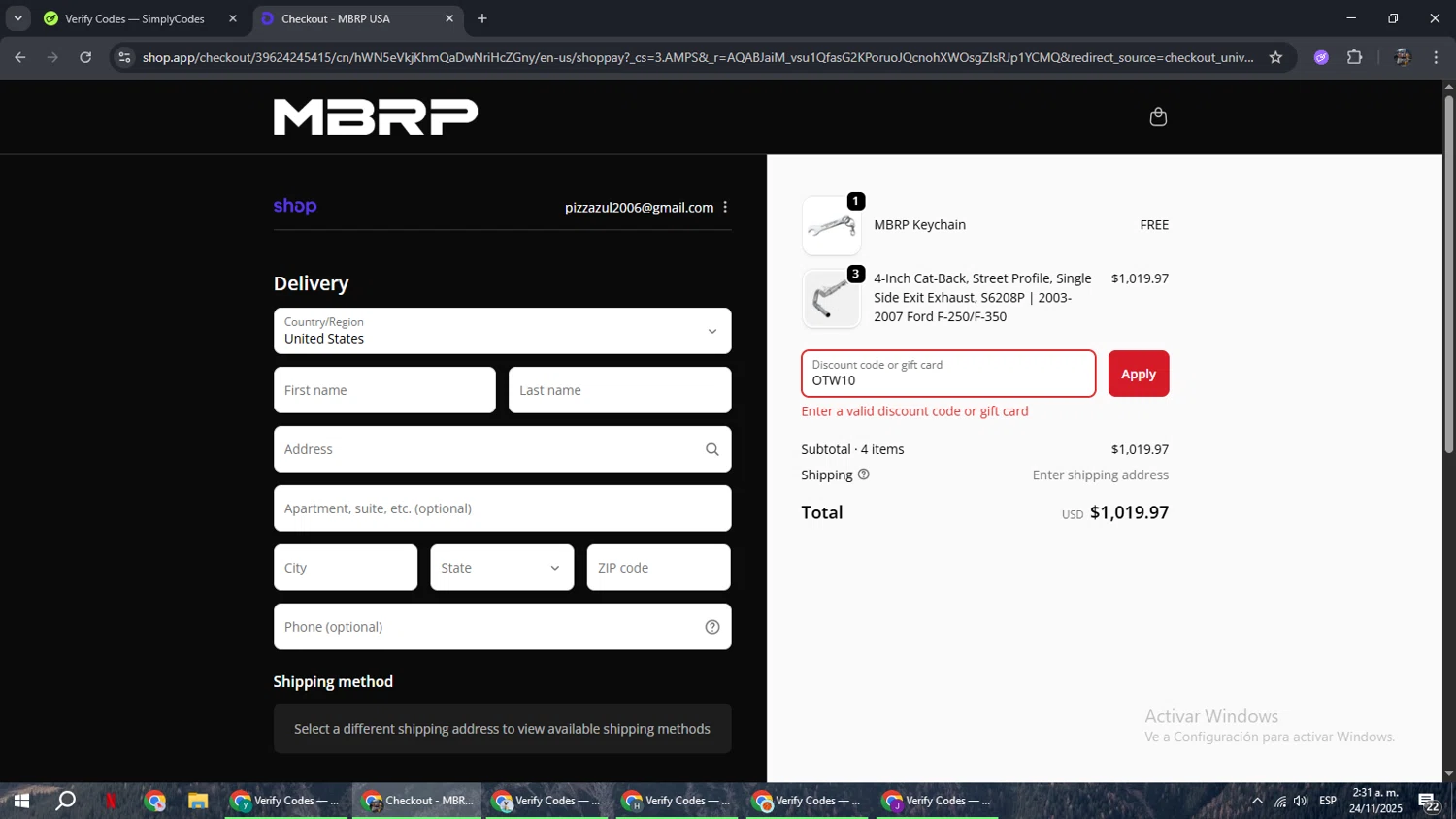Show shipping info tooltip icon
This screenshot has width=1456, height=819.
pos(864,475)
